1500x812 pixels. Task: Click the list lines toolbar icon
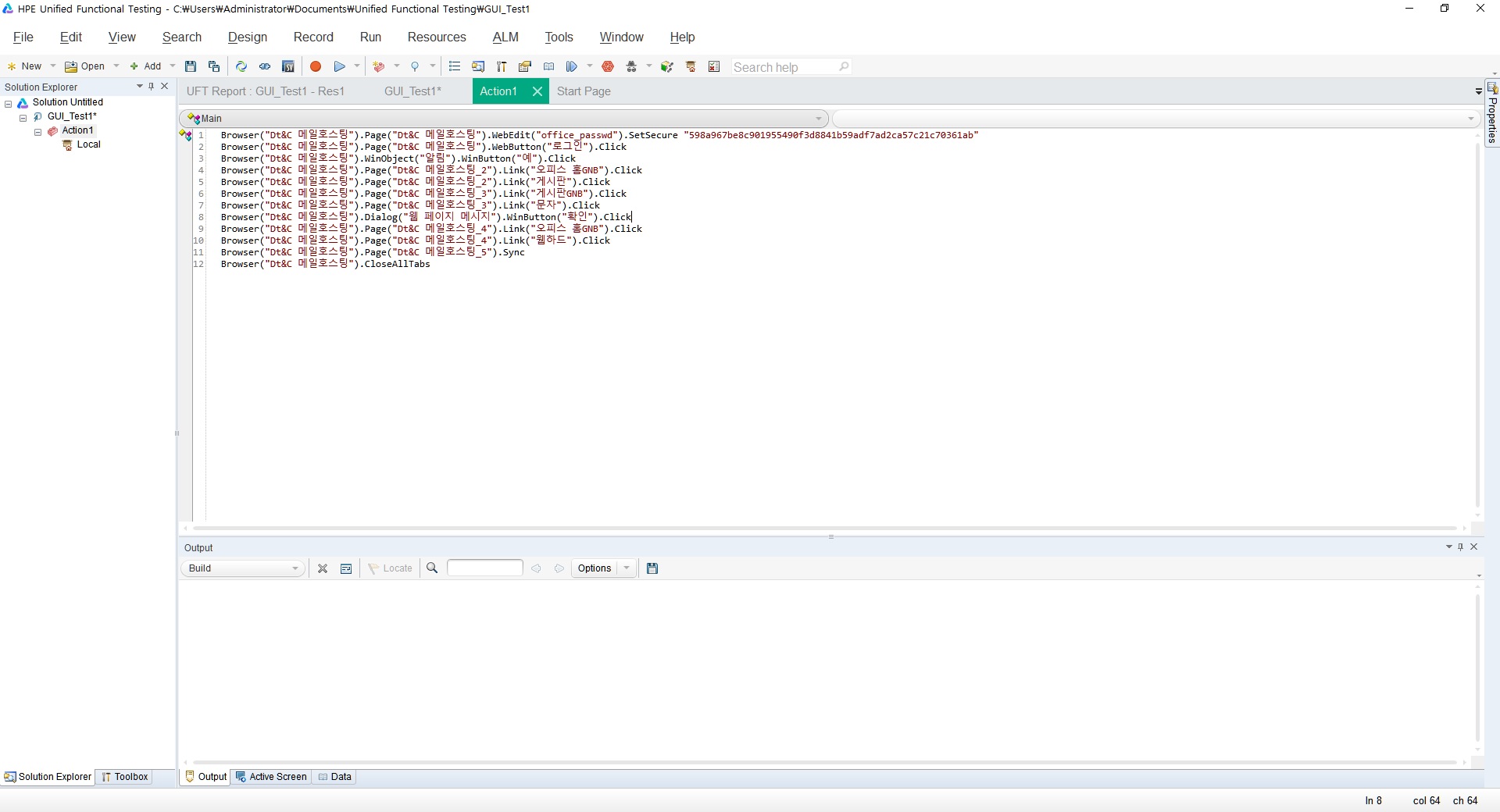pos(455,66)
